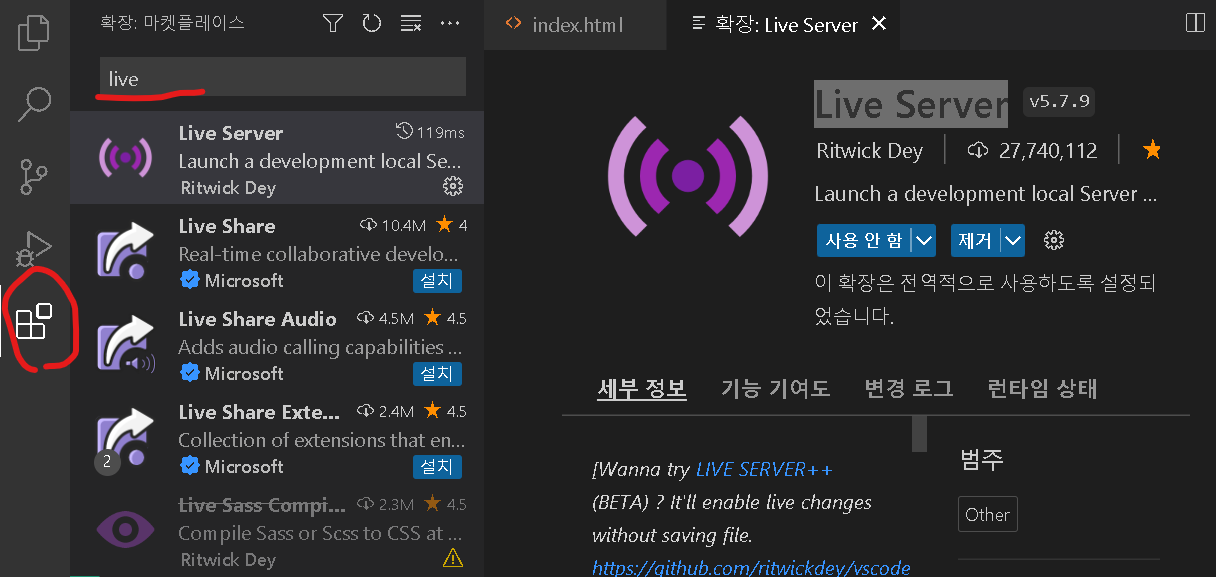Click the split editor icon

[1194, 22]
